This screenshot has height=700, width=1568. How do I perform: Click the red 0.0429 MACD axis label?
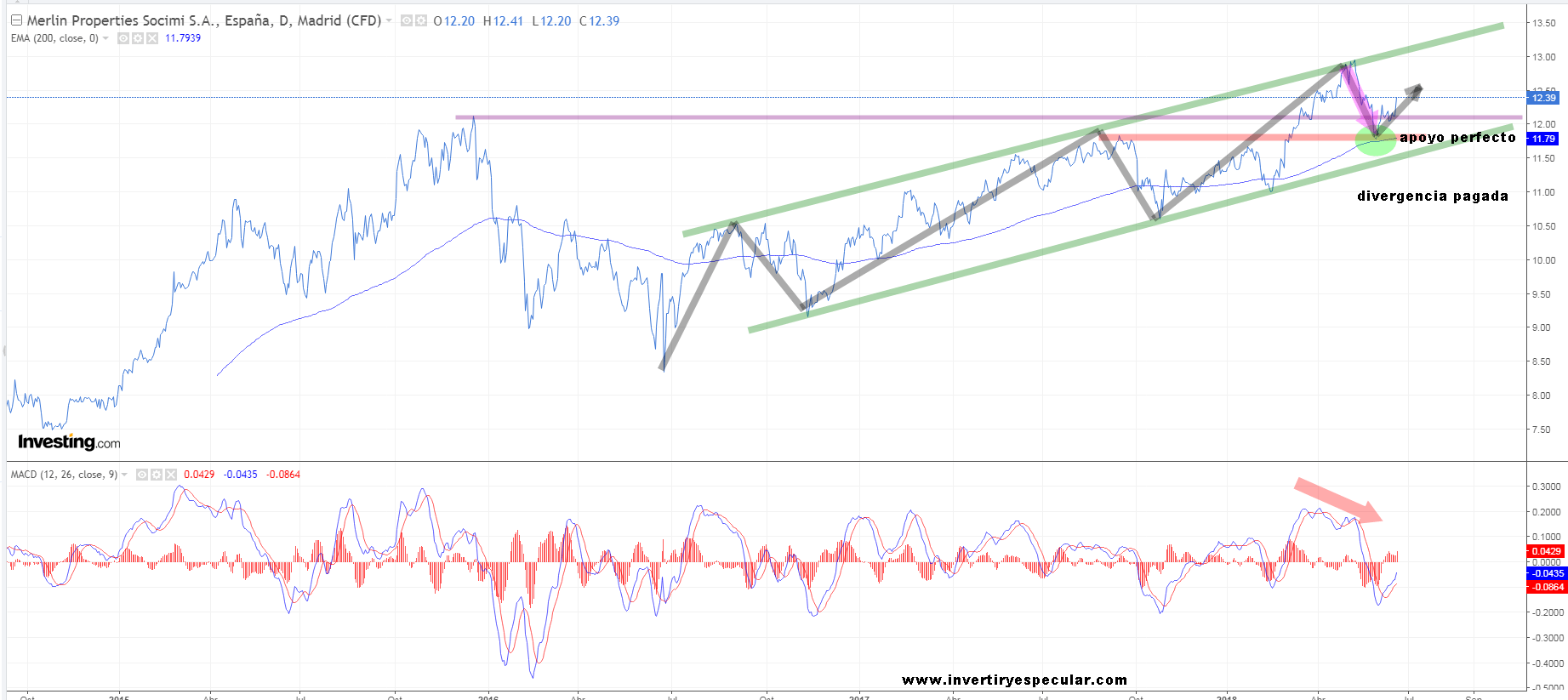point(1546,551)
